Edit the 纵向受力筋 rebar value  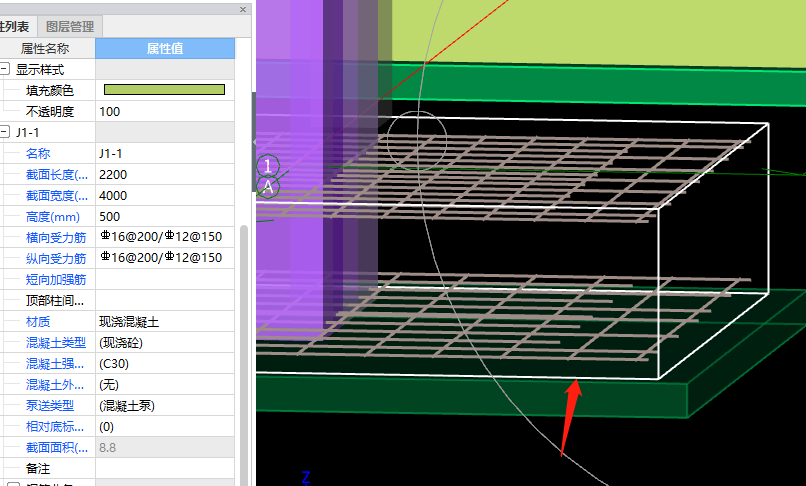pyautogui.click(x=164, y=258)
